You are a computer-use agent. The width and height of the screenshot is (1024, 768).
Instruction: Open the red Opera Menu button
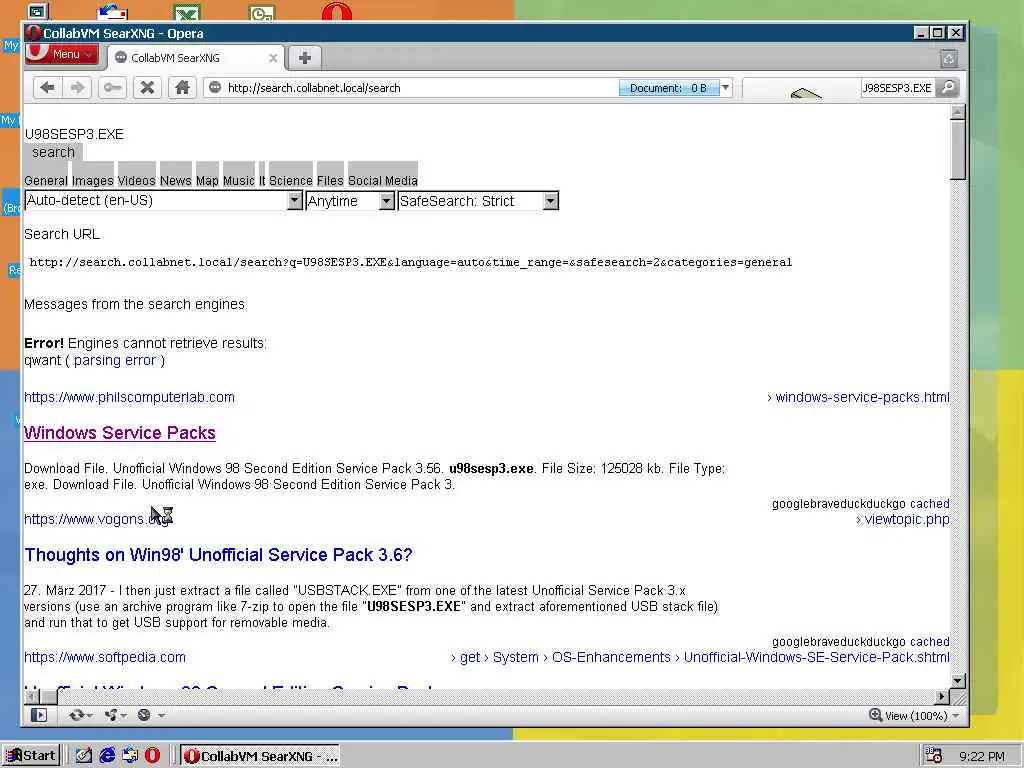[x=61, y=54]
